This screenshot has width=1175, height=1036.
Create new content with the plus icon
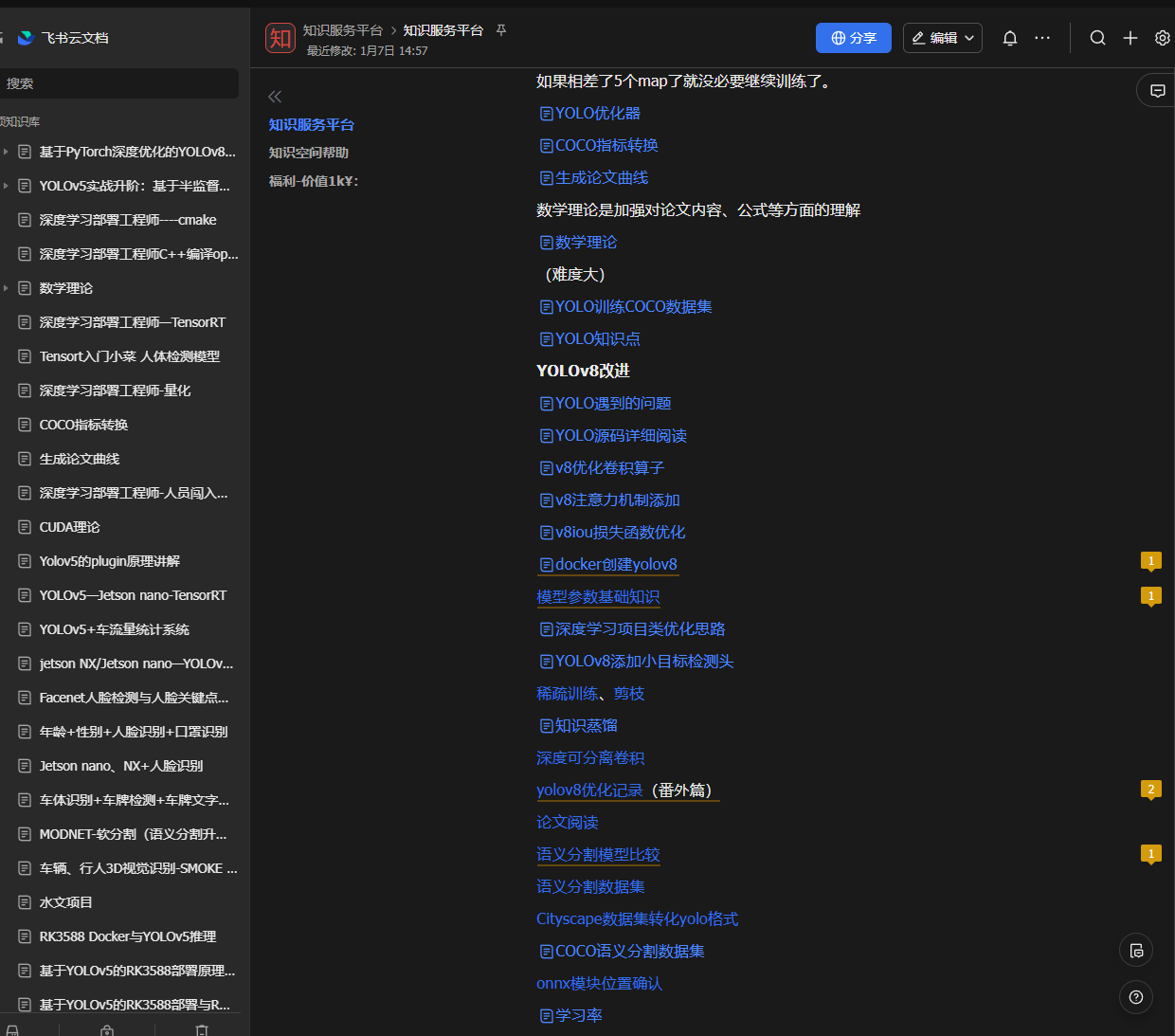[x=1130, y=38]
